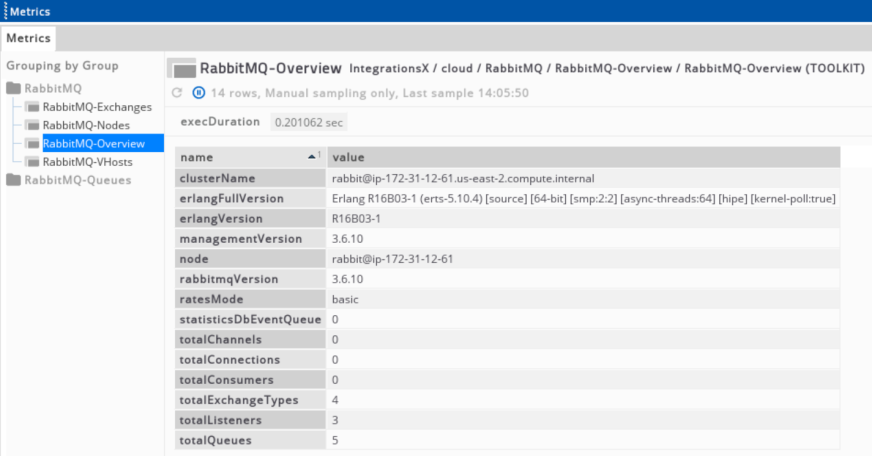872x456 pixels.
Task: Click the statisticsDbEventQueue value 0
Action: click(x=335, y=319)
